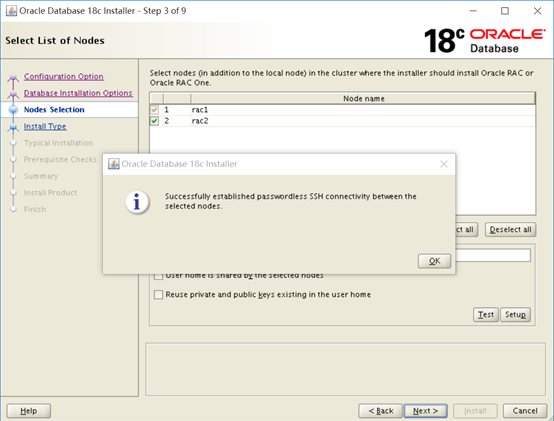This screenshot has width=554, height=421.
Task: Click the Test SSH connectivity button
Action: tap(486, 314)
